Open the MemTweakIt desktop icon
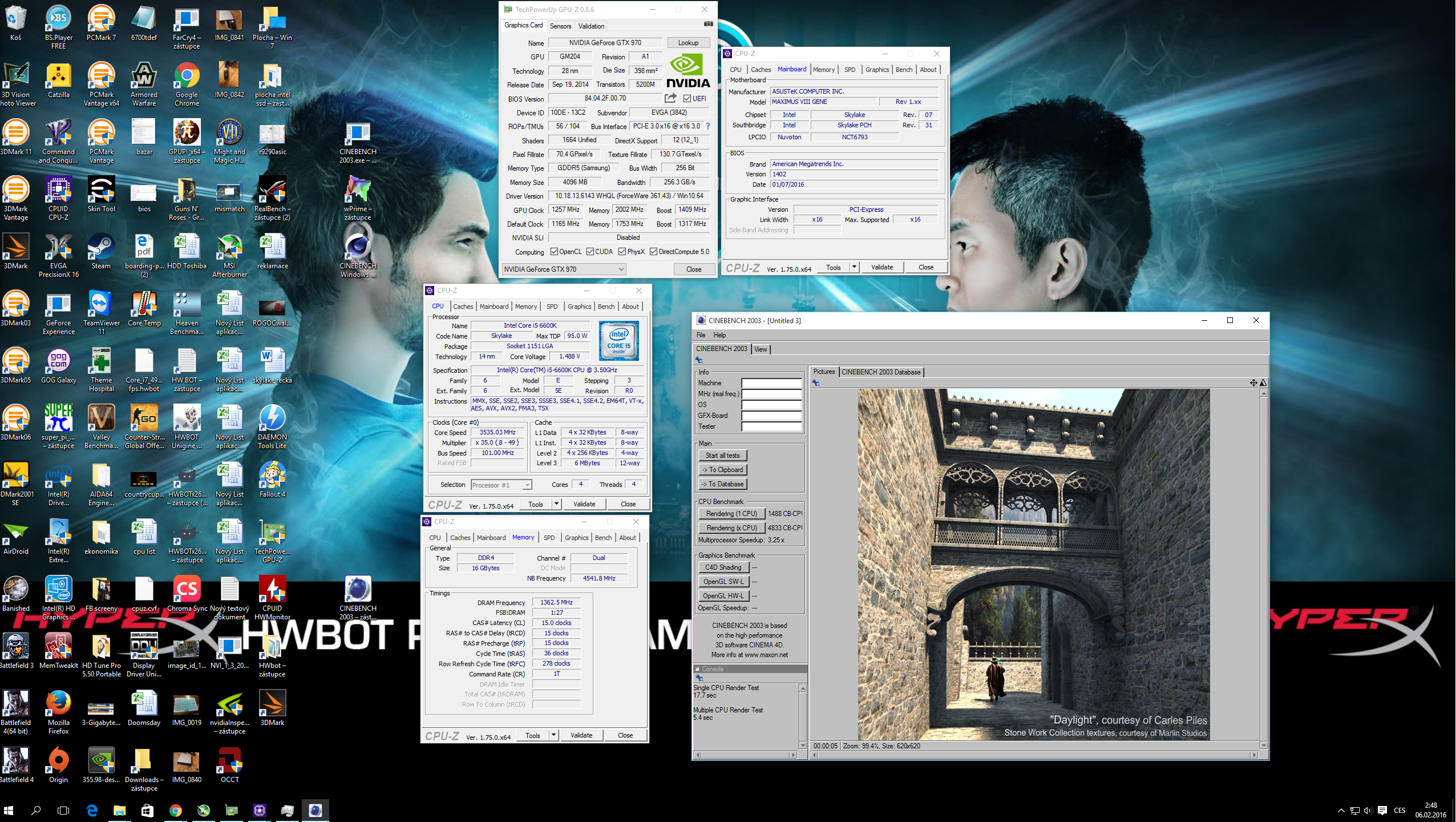 [x=58, y=651]
